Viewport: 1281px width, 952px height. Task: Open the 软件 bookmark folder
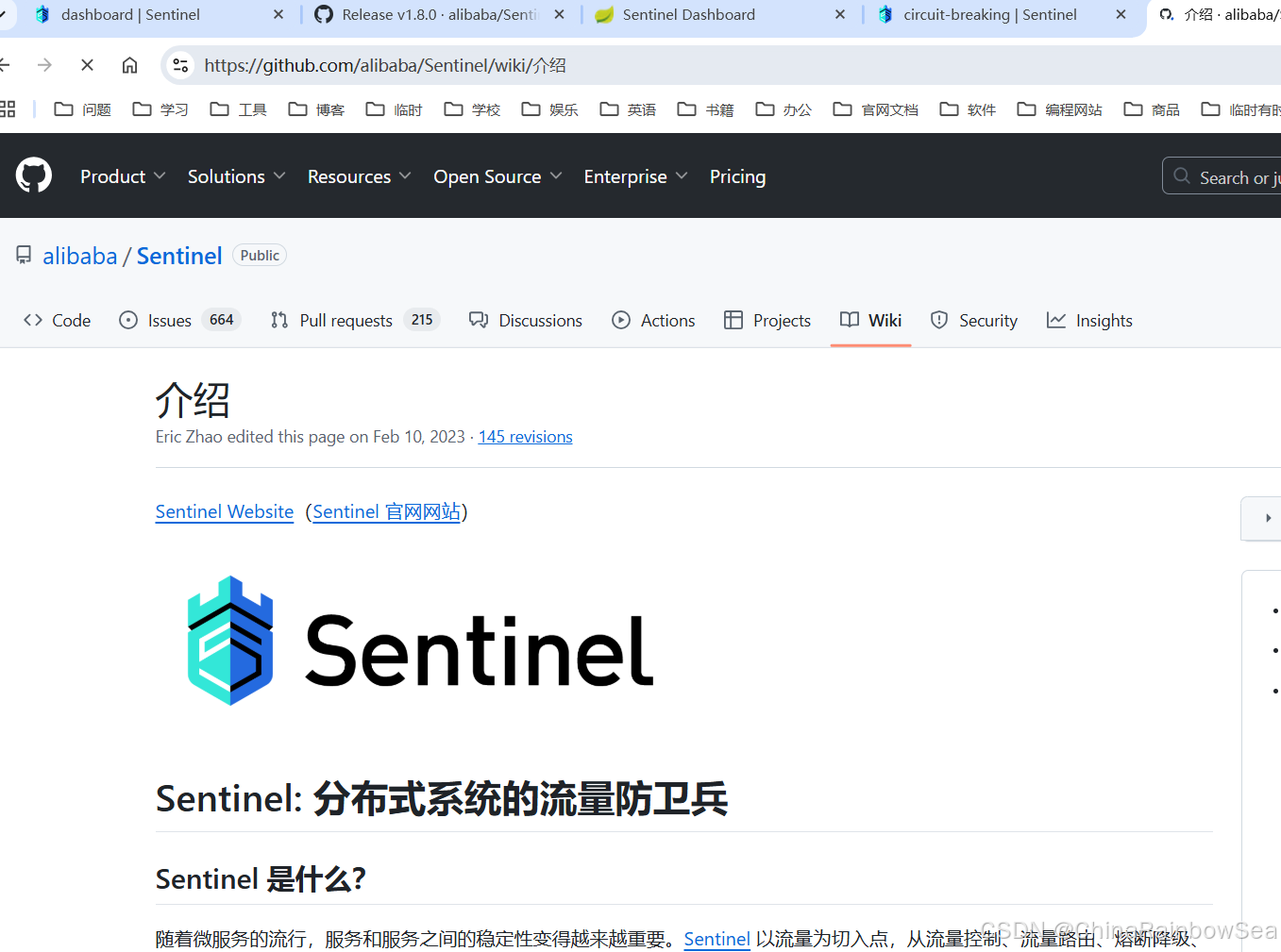tap(968, 109)
